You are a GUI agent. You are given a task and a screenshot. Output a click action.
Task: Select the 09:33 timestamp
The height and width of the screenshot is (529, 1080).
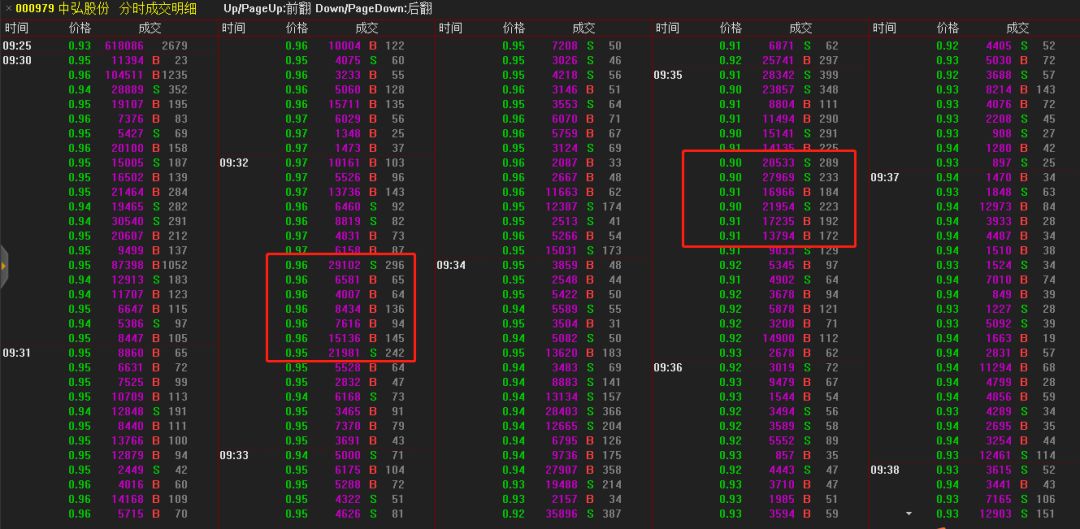[233, 455]
